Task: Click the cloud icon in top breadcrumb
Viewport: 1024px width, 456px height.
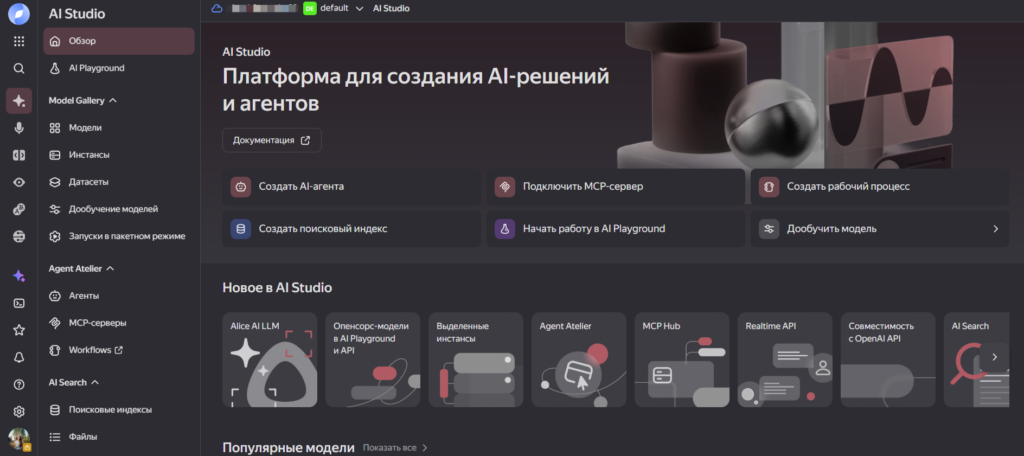Action: pyautogui.click(x=217, y=8)
